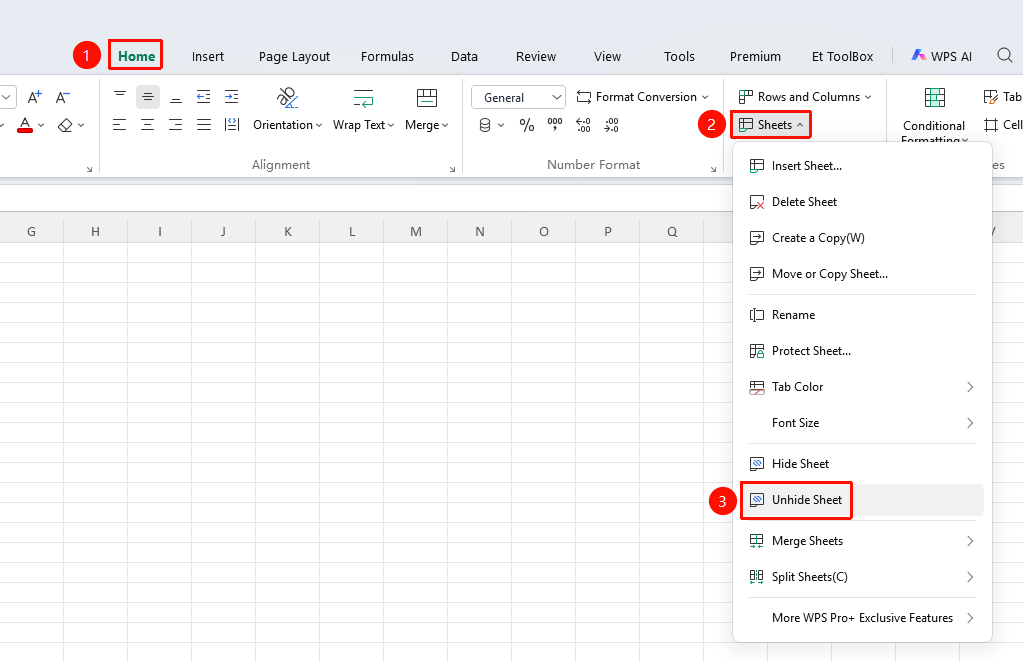This screenshot has width=1023, height=662.
Task: Toggle justify alignment icon
Action: pyautogui.click(x=204, y=125)
